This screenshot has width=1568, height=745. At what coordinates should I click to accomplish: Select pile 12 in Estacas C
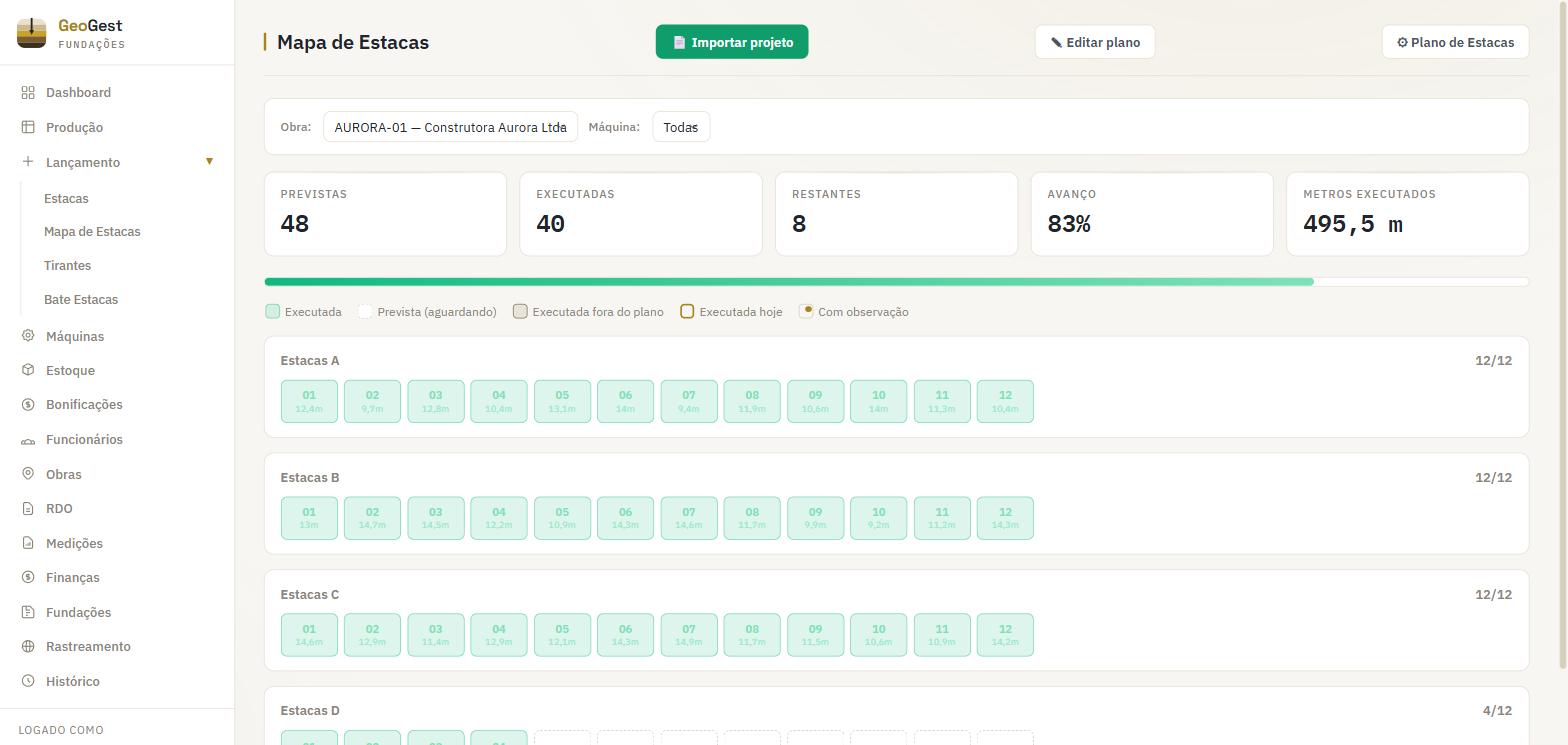(x=1005, y=635)
